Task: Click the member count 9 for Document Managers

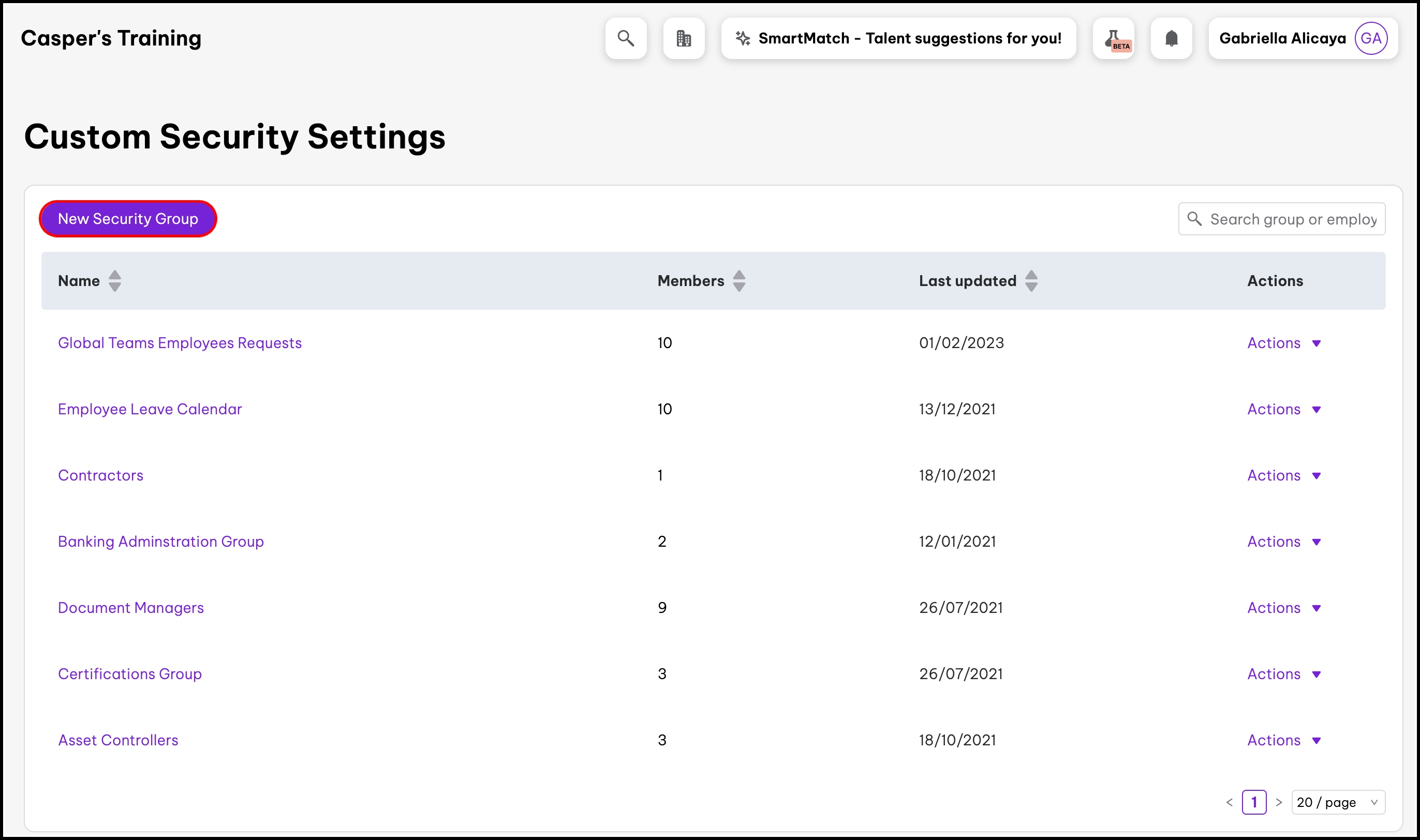Action: click(x=662, y=608)
